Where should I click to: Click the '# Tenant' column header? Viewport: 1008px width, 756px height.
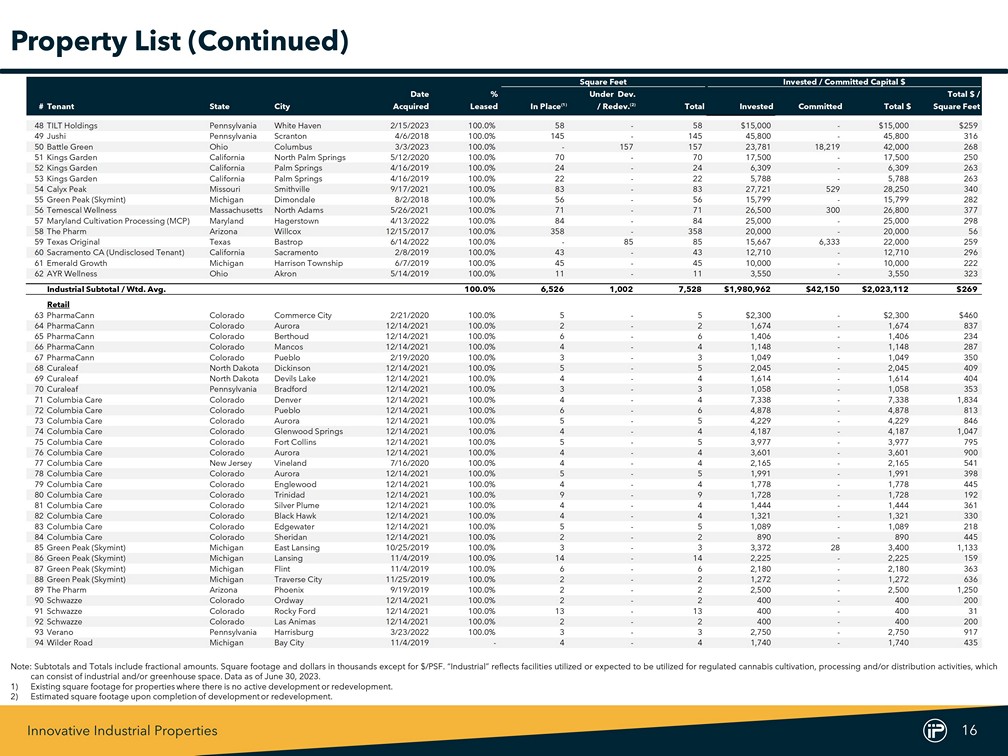tap(57, 106)
